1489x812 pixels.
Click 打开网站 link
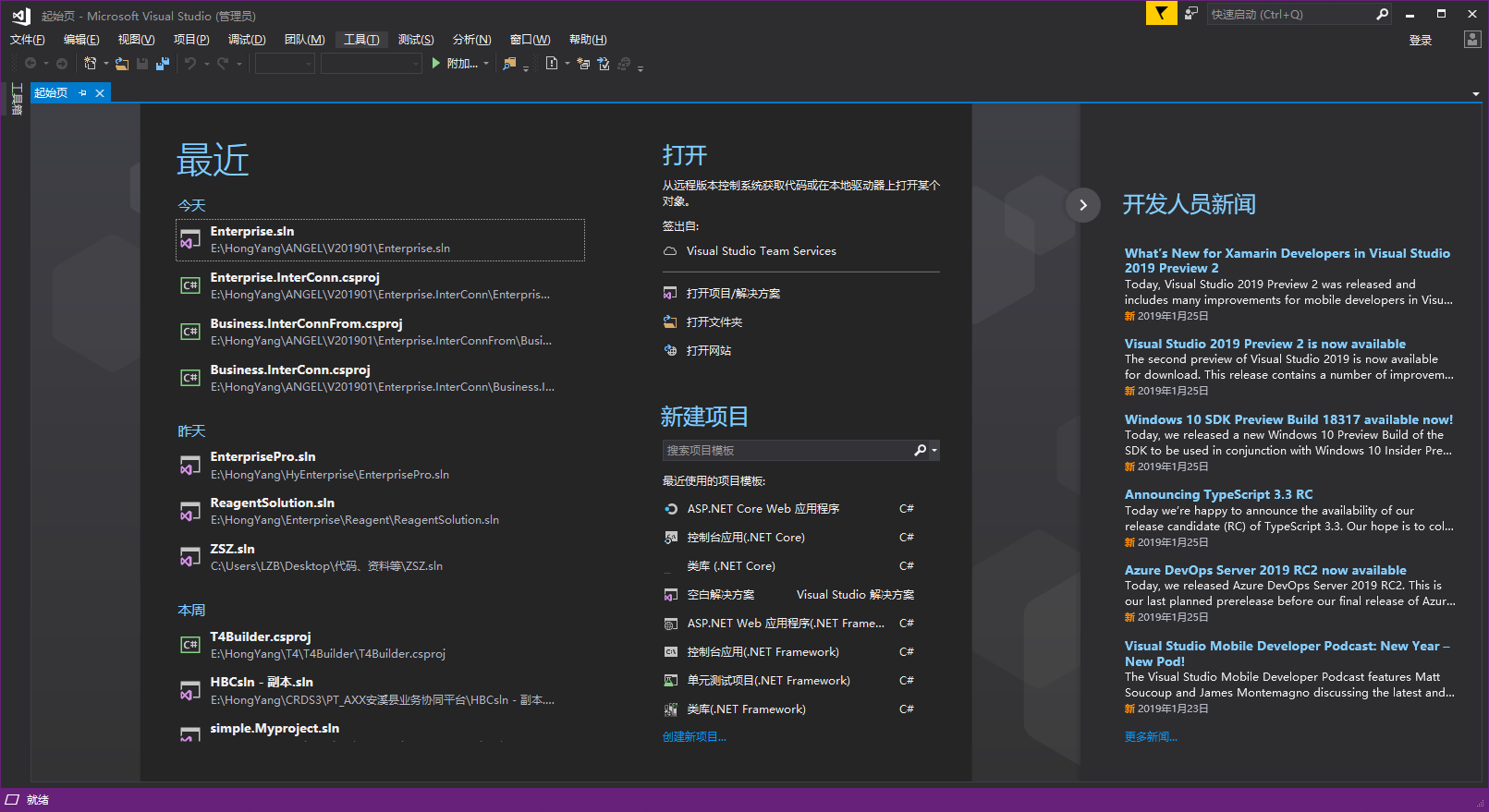coord(709,350)
